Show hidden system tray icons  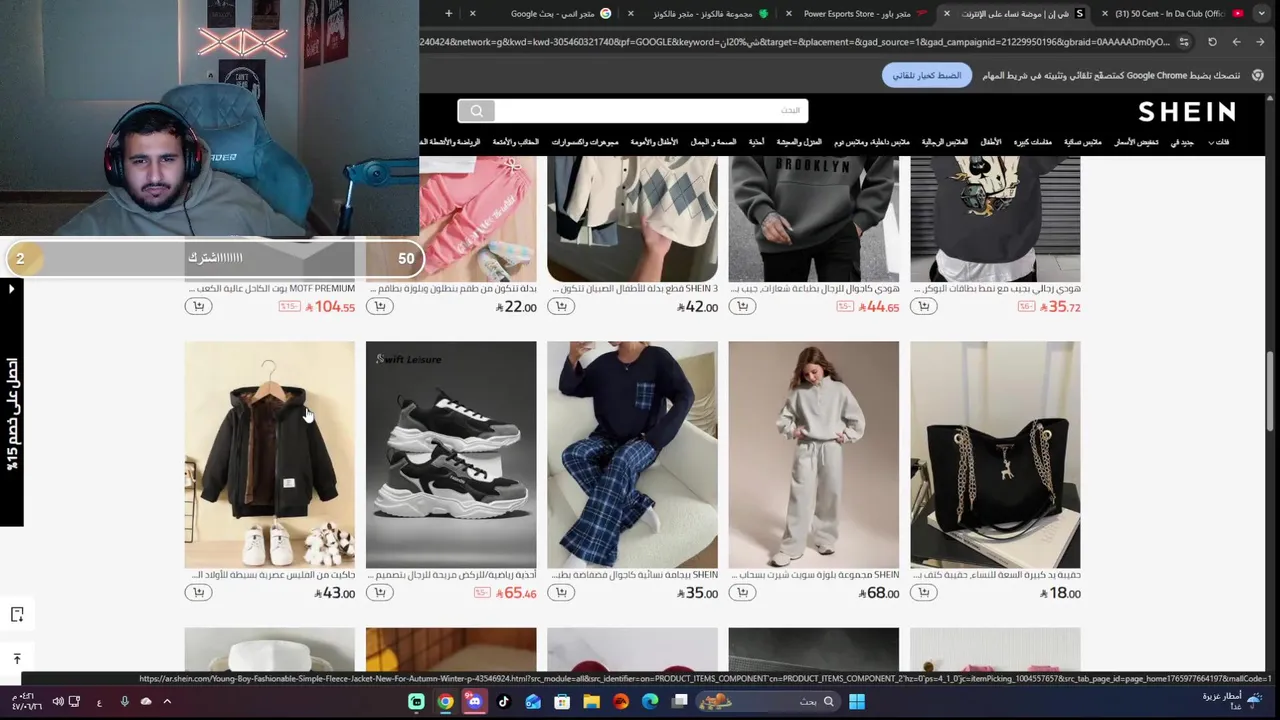[x=167, y=702]
